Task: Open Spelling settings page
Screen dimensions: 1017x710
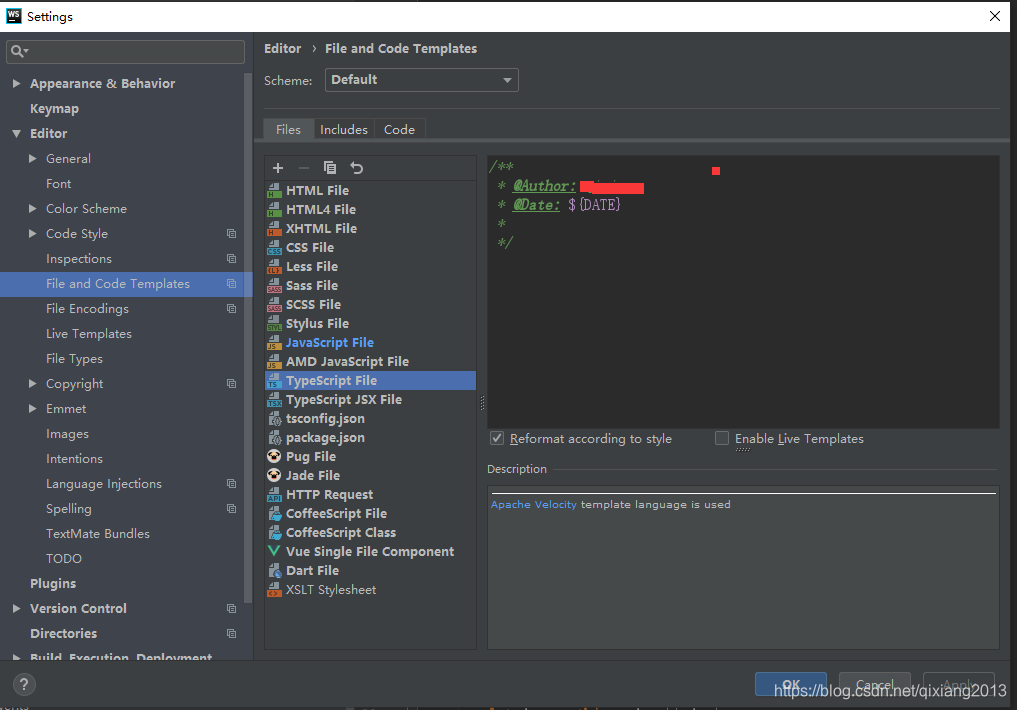Action: 69,508
